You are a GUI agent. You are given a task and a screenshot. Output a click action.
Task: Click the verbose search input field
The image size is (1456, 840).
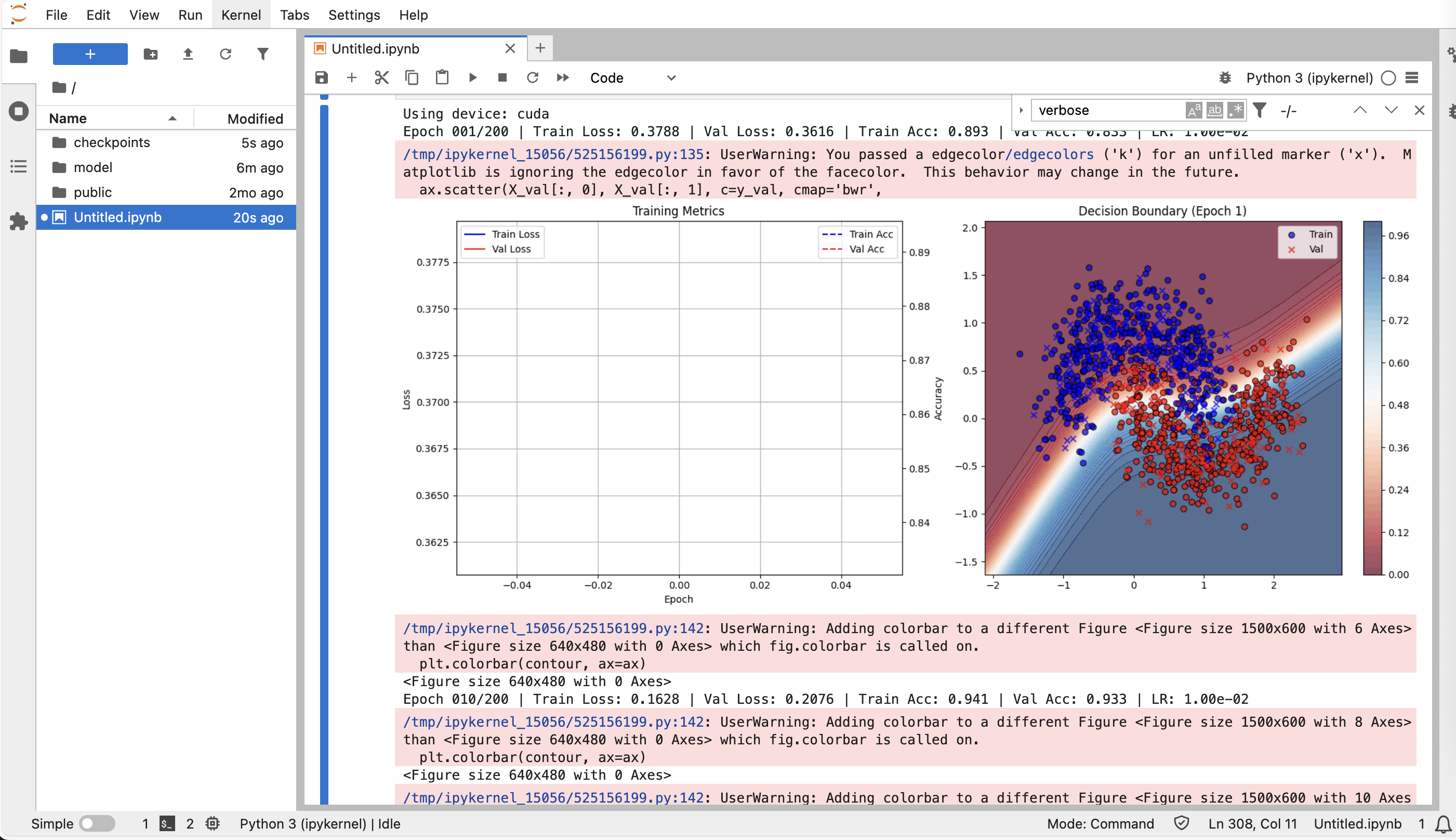(x=1107, y=110)
